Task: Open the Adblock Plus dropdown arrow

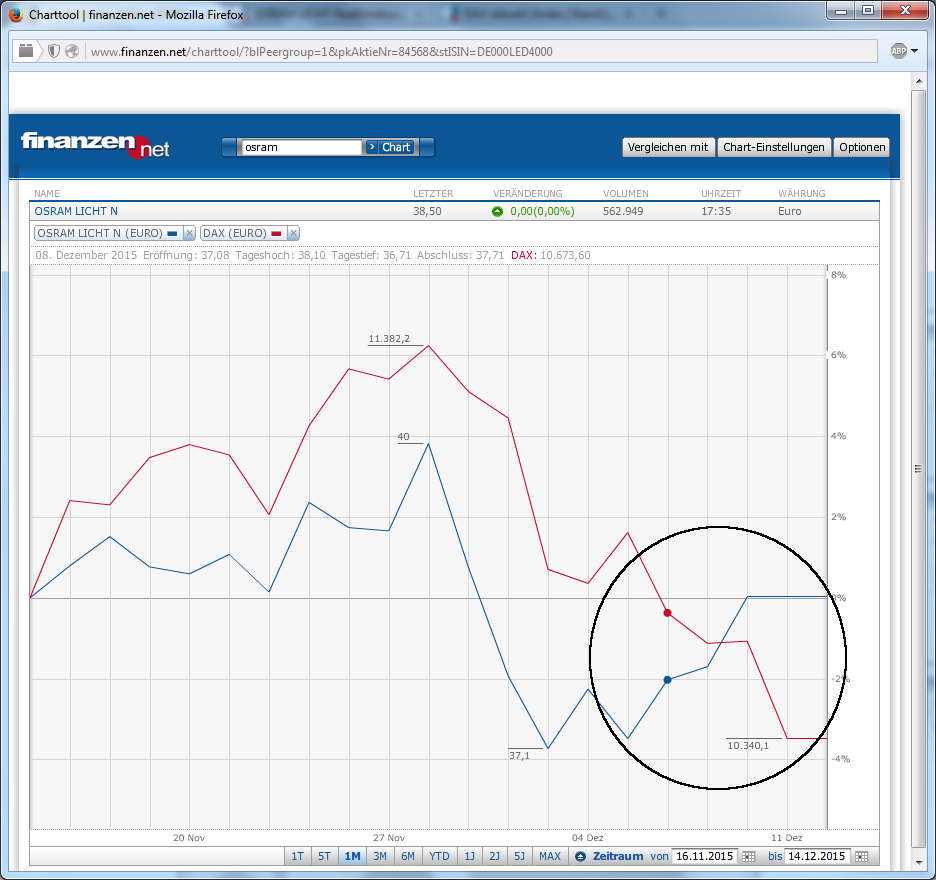Action: pyautogui.click(x=915, y=51)
